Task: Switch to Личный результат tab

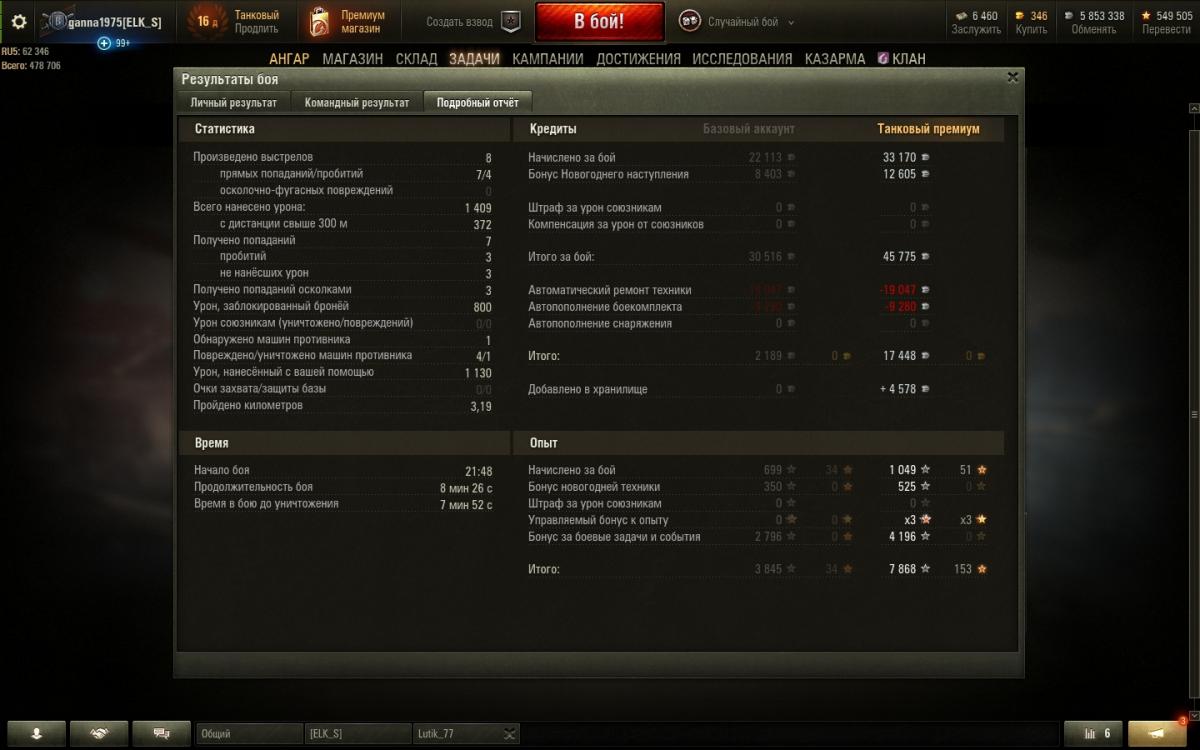Action: 234,102
